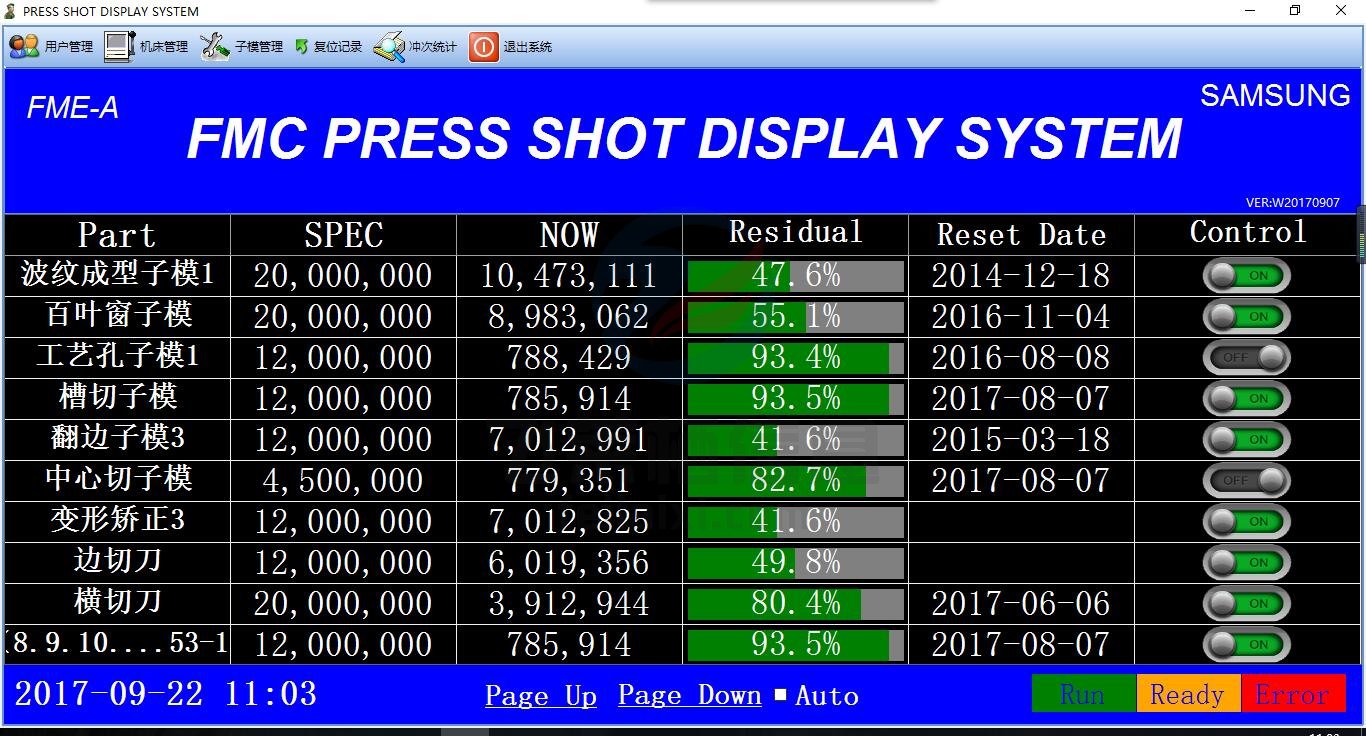Turn on switch for 工艺孔子模1
The width and height of the screenshot is (1366, 736).
1246,358
